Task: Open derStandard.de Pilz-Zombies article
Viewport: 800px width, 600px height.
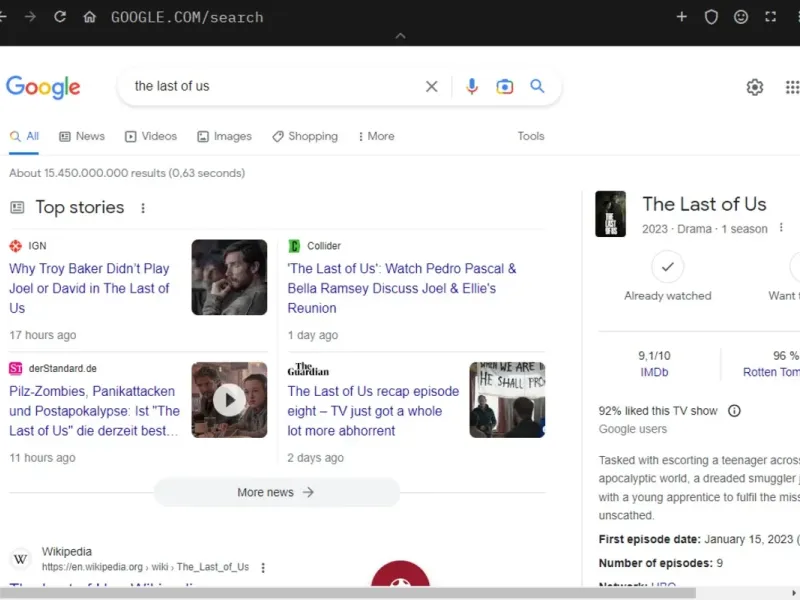Action: pyautogui.click(x=94, y=411)
